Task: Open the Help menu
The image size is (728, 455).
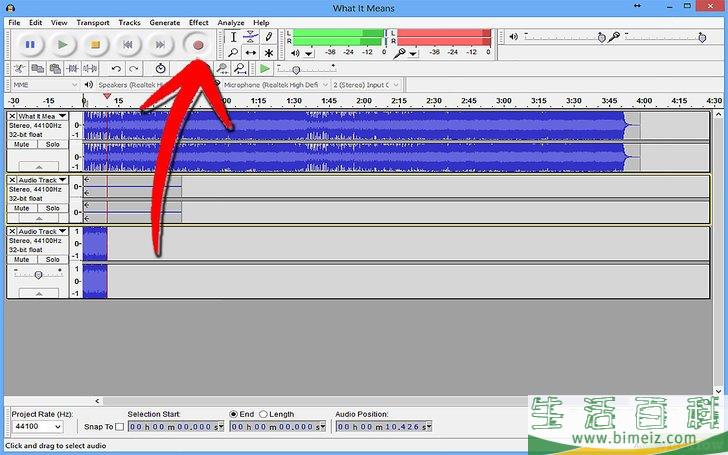Action: coord(261,22)
